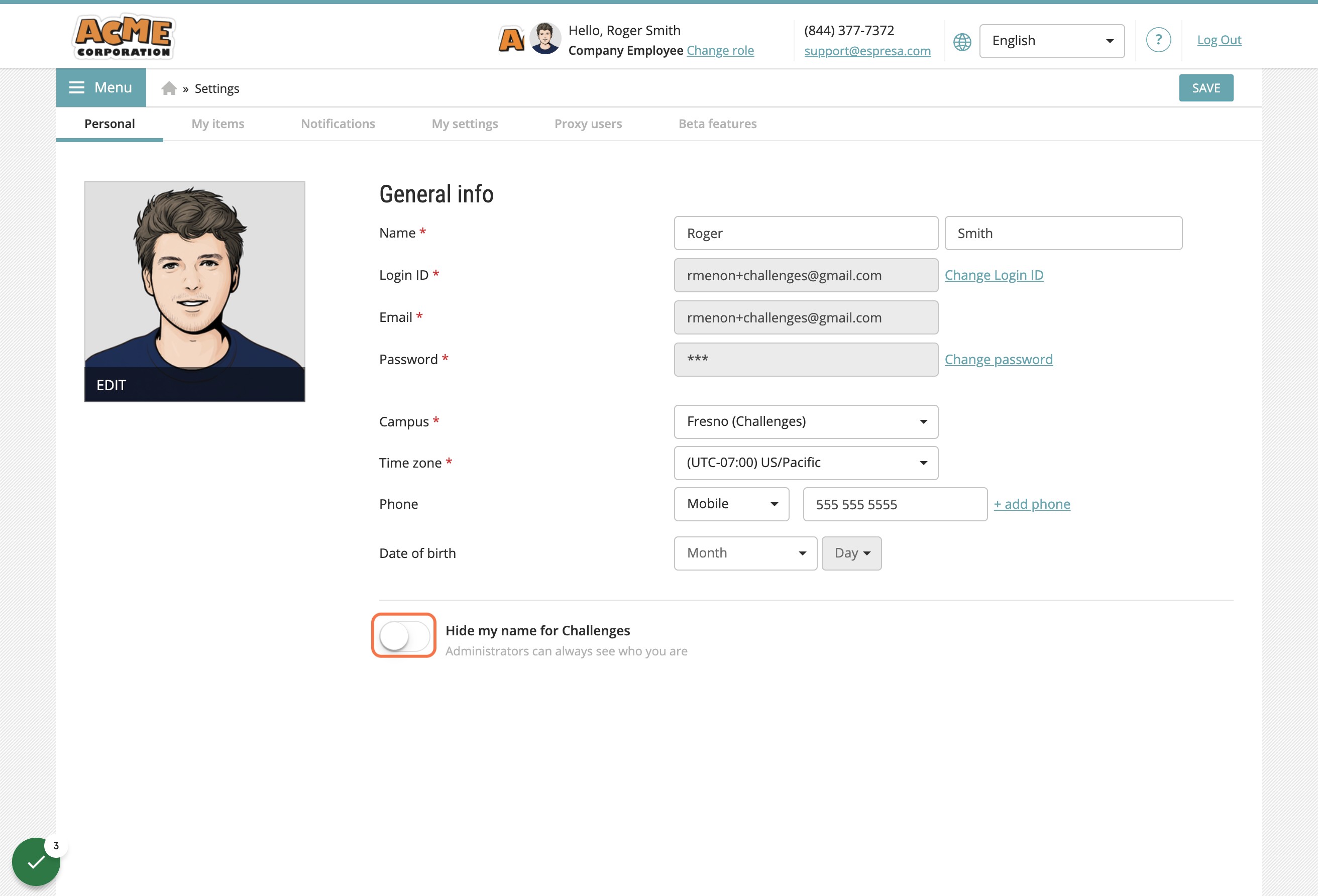This screenshot has width=1318, height=896.
Task: Click the + add phone link
Action: coord(1032,504)
